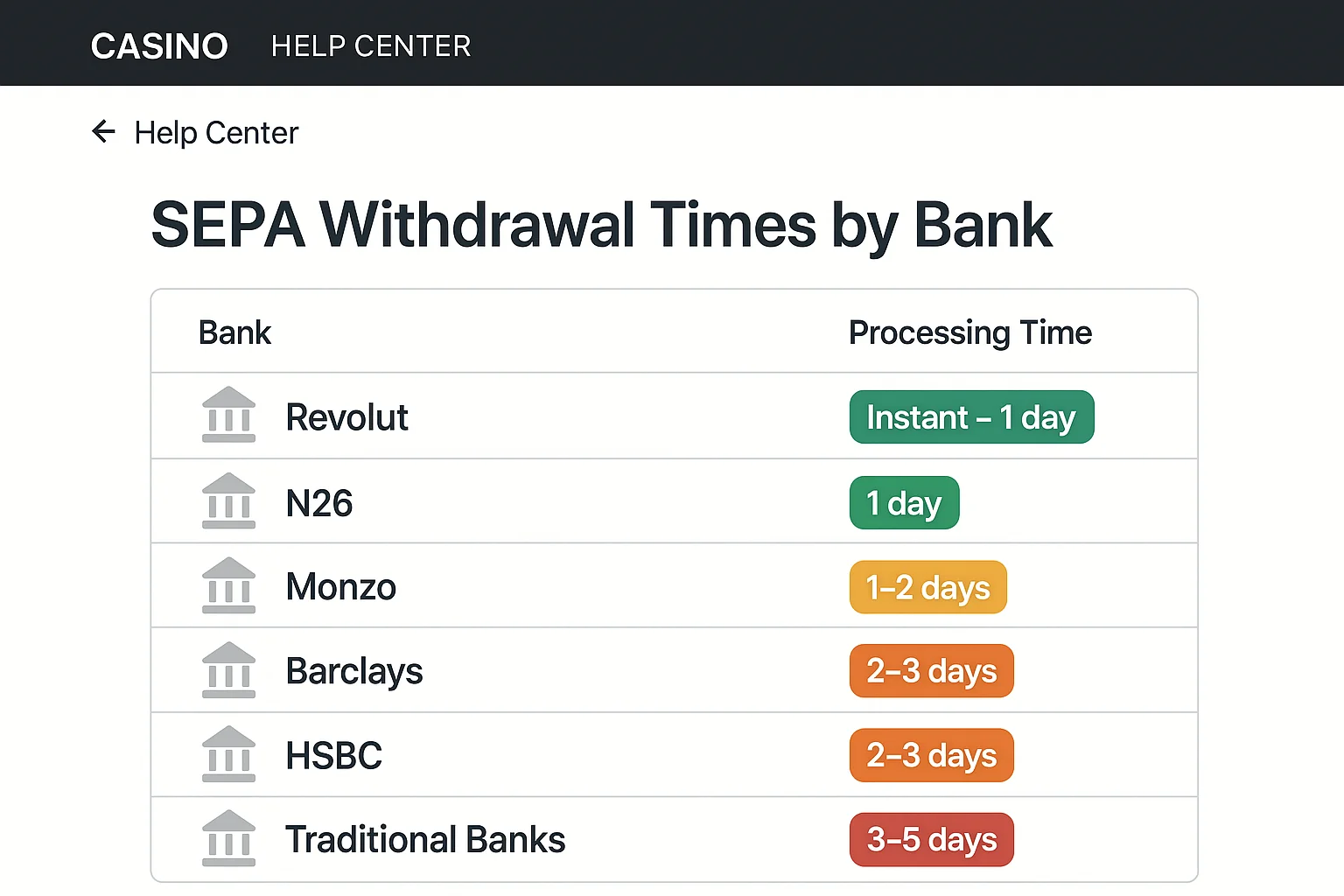
Task: Open HELP CENTER in the top navigation
Action: [371, 45]
